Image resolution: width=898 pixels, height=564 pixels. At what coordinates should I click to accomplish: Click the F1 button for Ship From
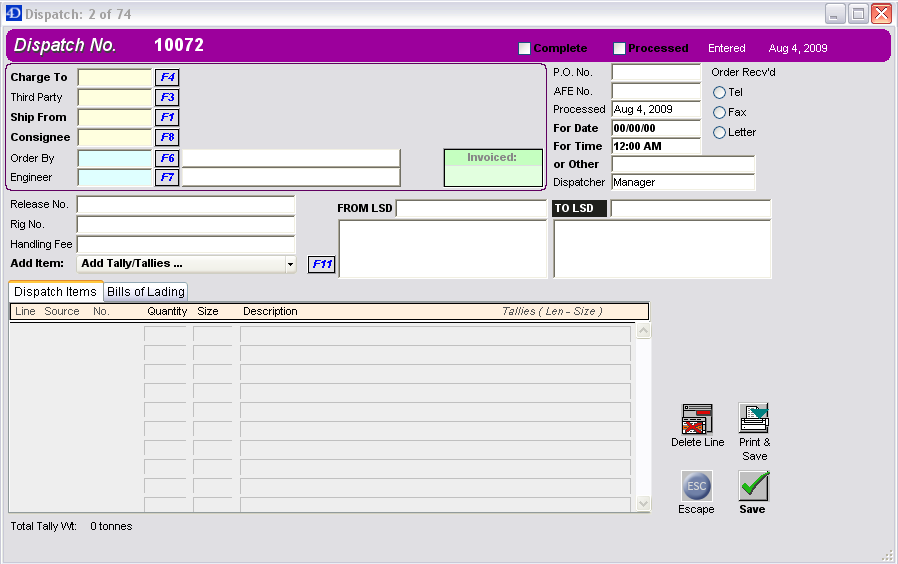(167, 117)
